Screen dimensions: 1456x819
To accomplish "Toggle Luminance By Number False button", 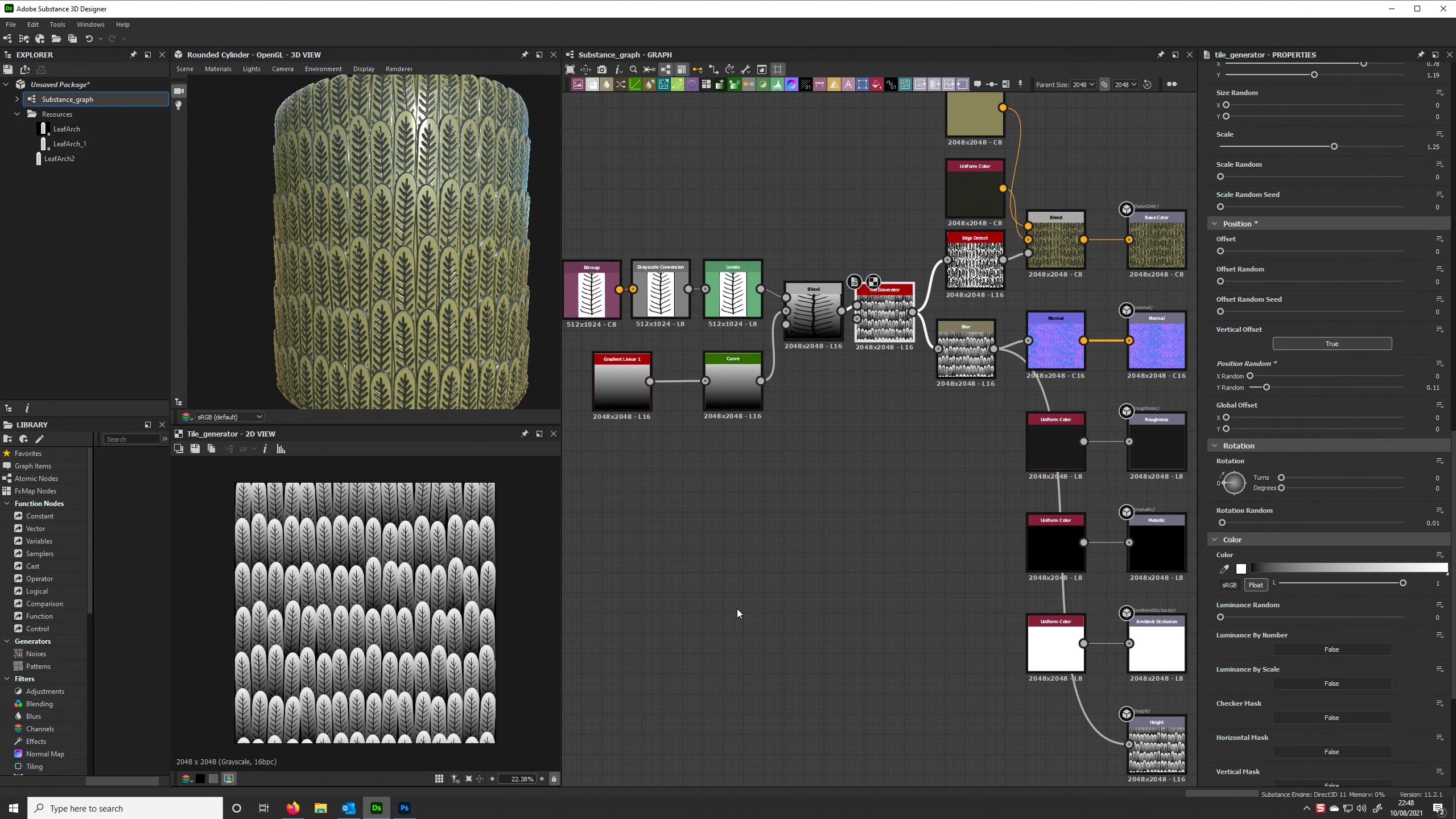I will click(1331, 649).
